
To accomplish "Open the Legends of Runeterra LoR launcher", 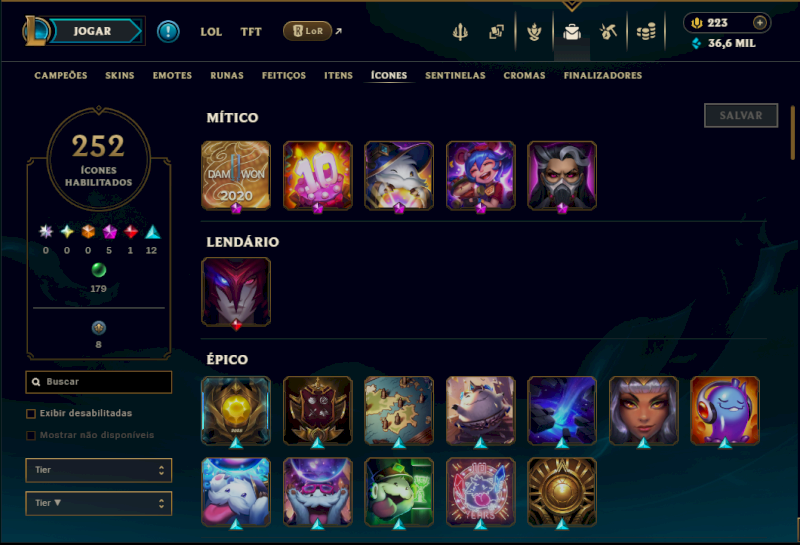I will pyautogui.click(x=308, y=31).
